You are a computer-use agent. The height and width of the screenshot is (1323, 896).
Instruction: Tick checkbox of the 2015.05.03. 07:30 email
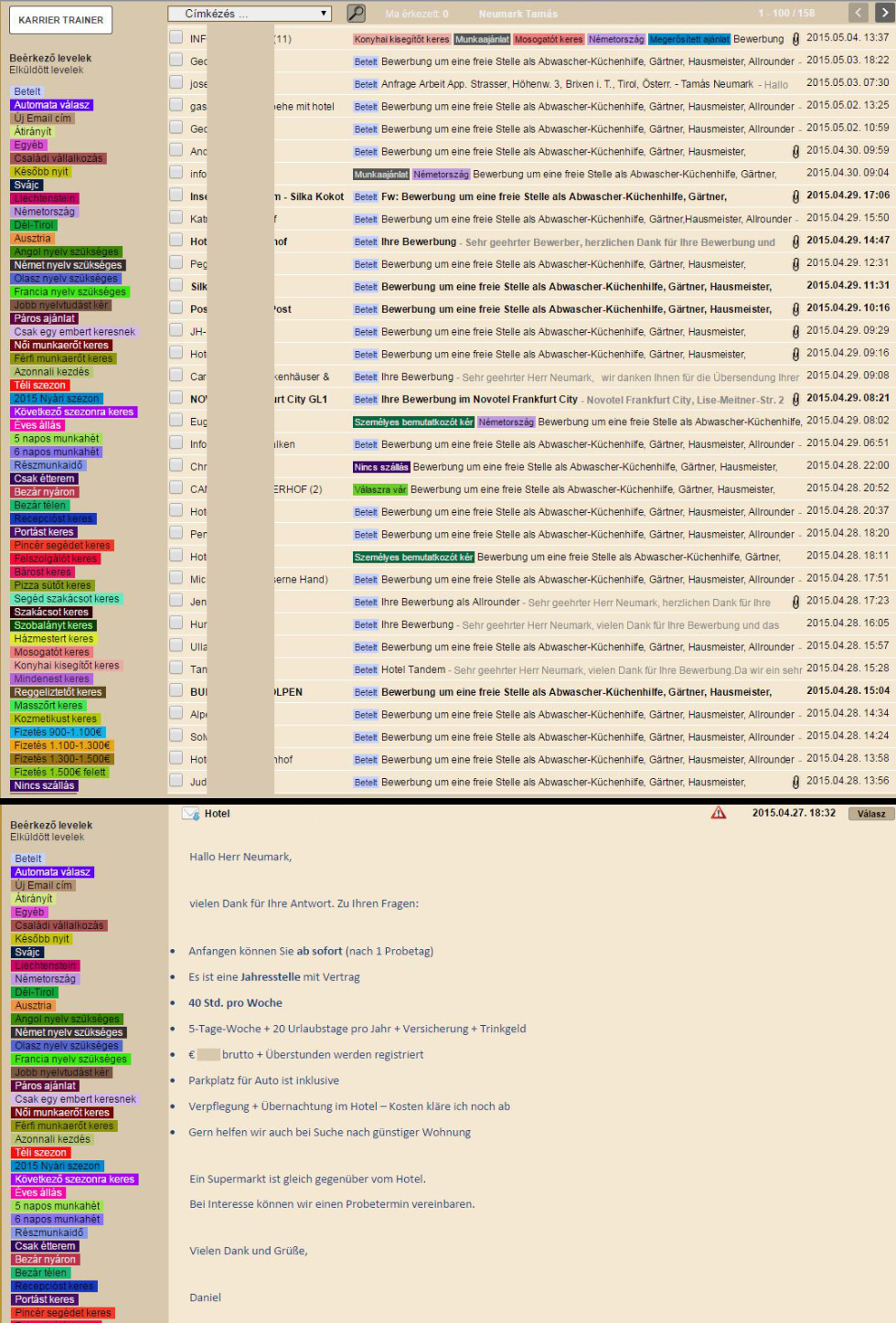click(x=176, y=82)
